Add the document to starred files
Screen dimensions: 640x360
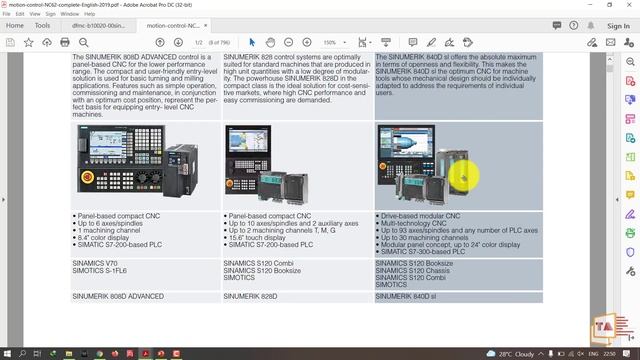[29, 42]
